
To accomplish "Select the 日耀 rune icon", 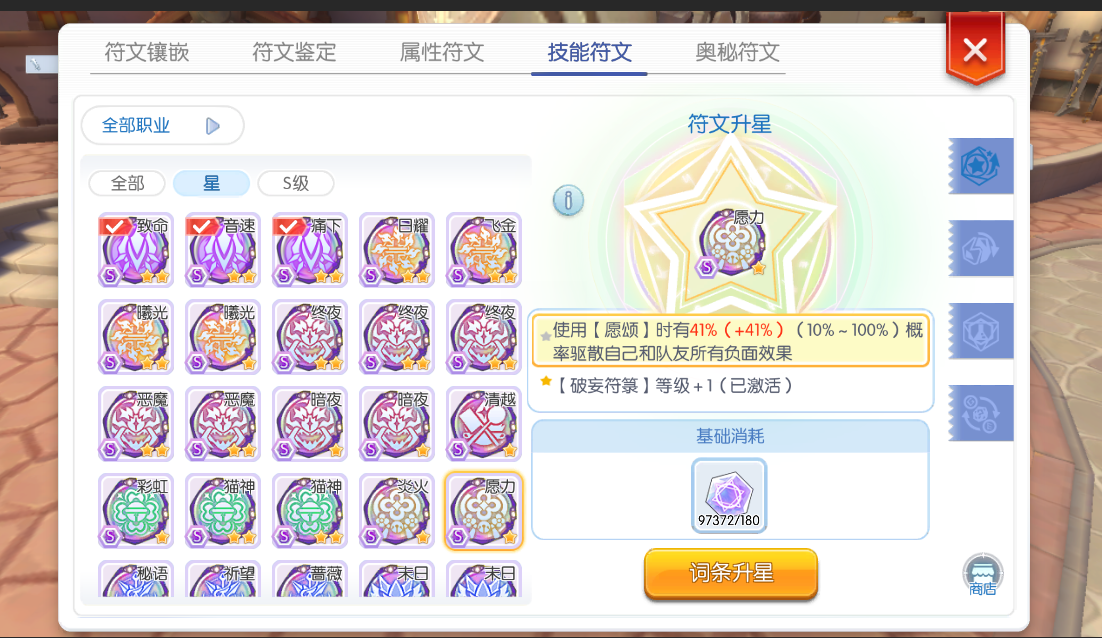I will [x=396, y=250].
